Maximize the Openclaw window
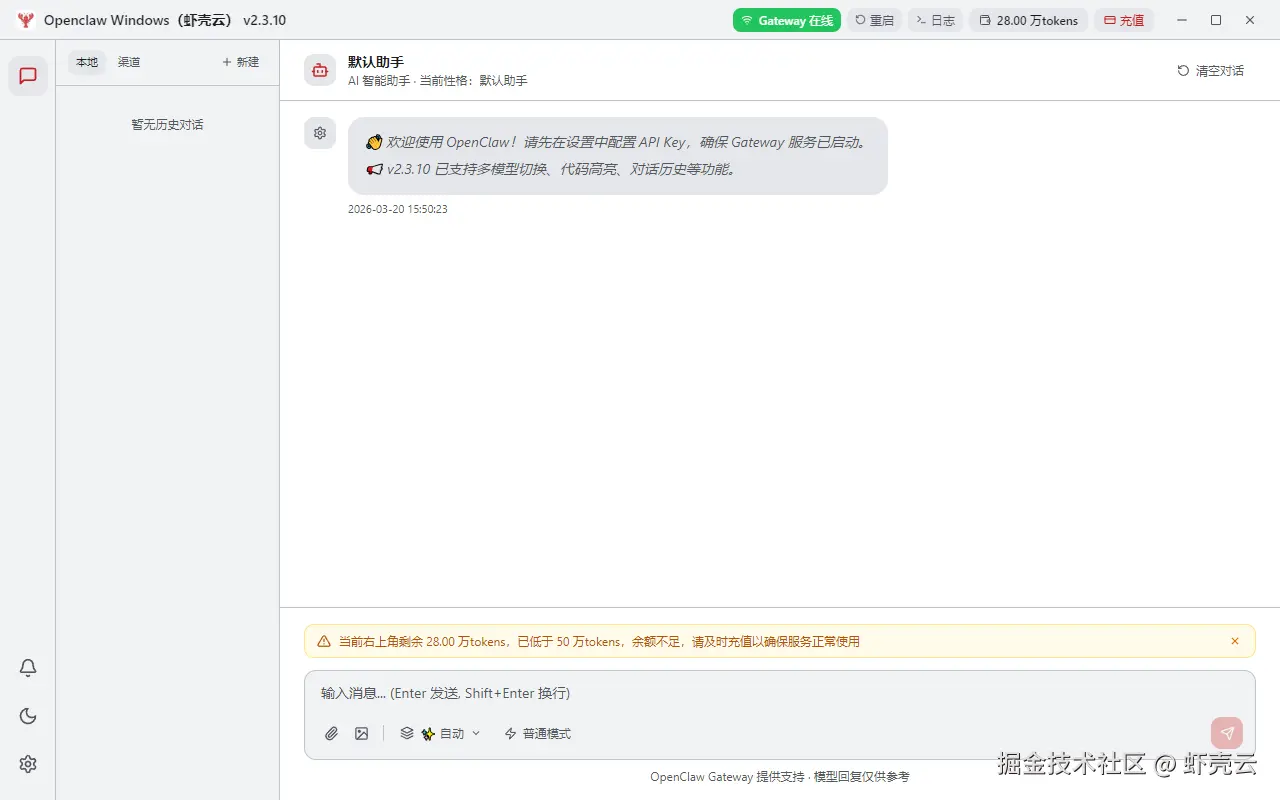This screenshot has height=800, width=1280. point(1216,20)
